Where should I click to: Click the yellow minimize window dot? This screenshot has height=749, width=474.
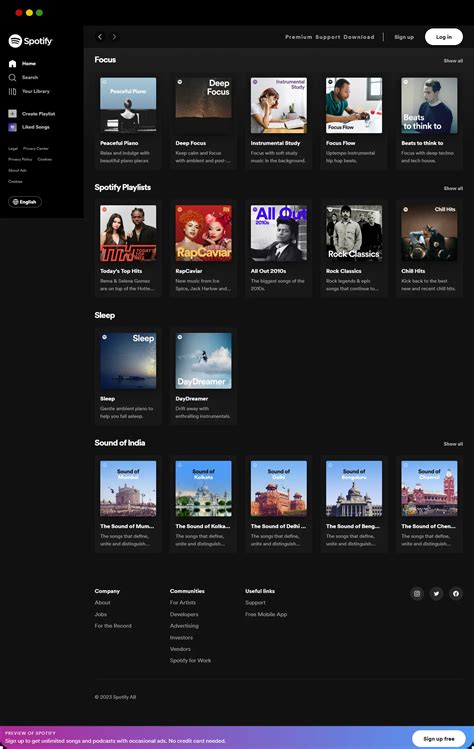click(29, 12)
